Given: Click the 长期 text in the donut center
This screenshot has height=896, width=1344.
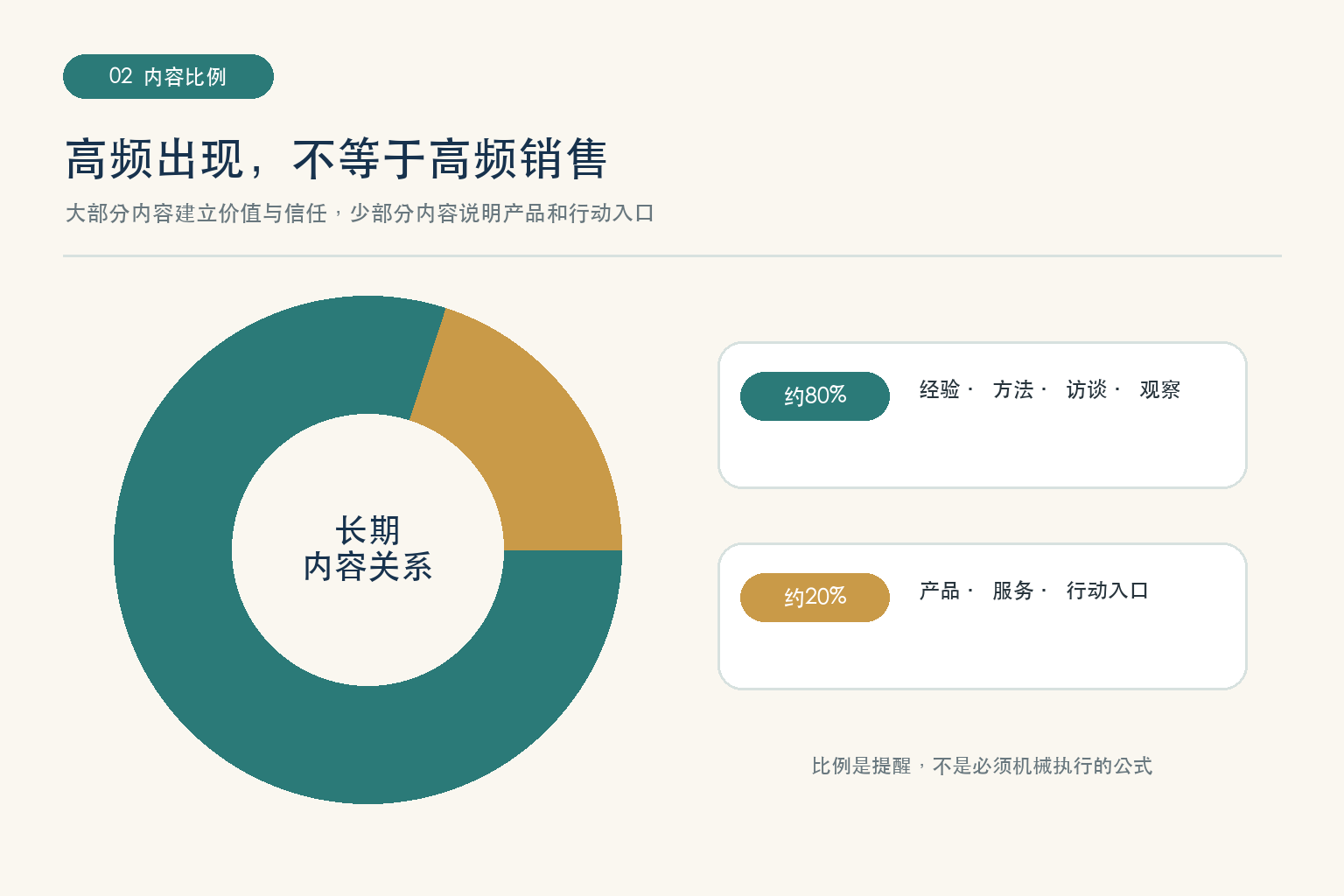Looking at the screenshot, I should (367, 530).
